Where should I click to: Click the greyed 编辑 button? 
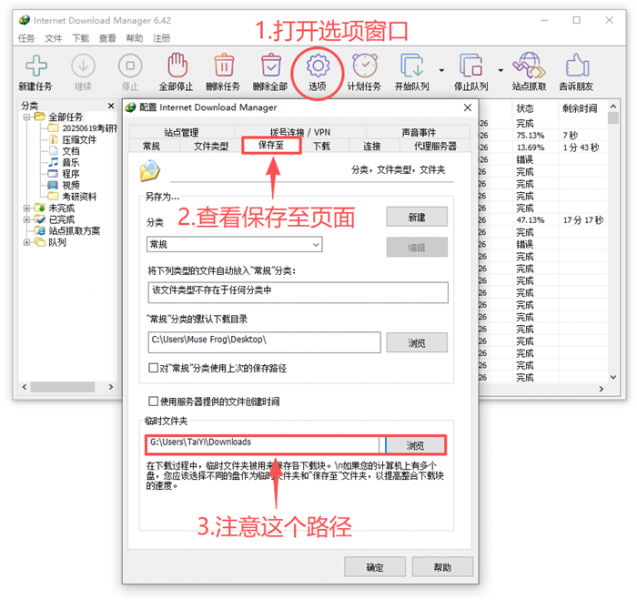point(417,247)
